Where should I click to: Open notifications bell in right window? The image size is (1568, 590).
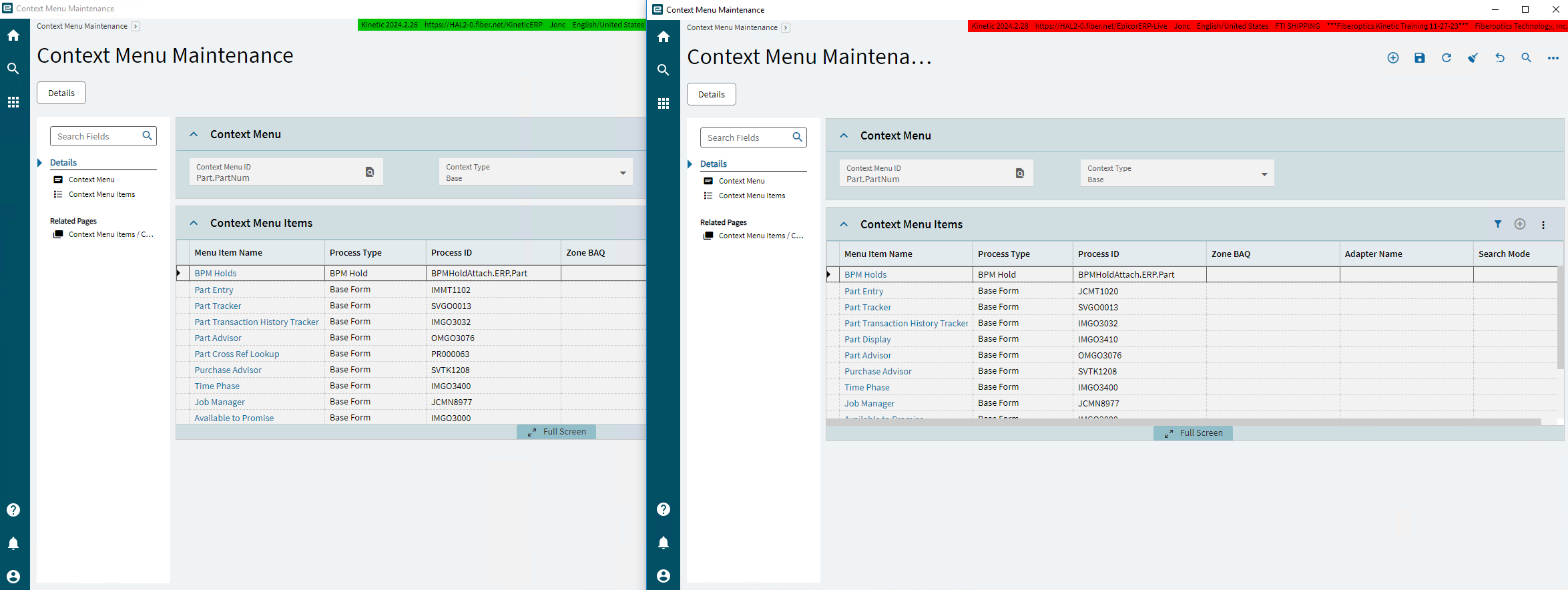tap(664, 543)
